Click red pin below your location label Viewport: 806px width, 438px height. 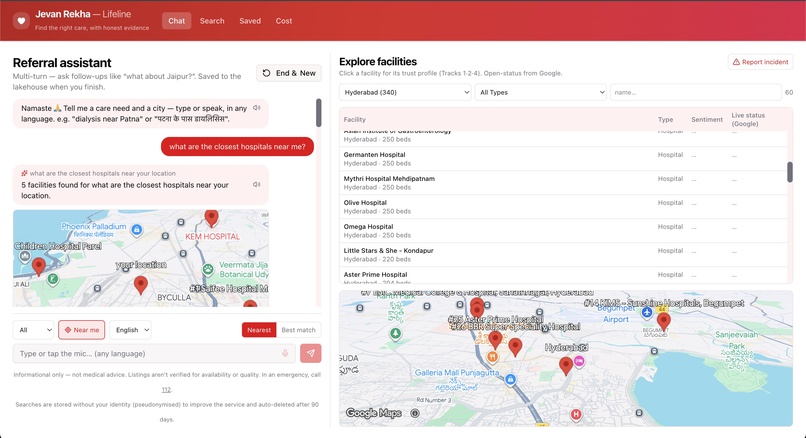tap(141, 285)
